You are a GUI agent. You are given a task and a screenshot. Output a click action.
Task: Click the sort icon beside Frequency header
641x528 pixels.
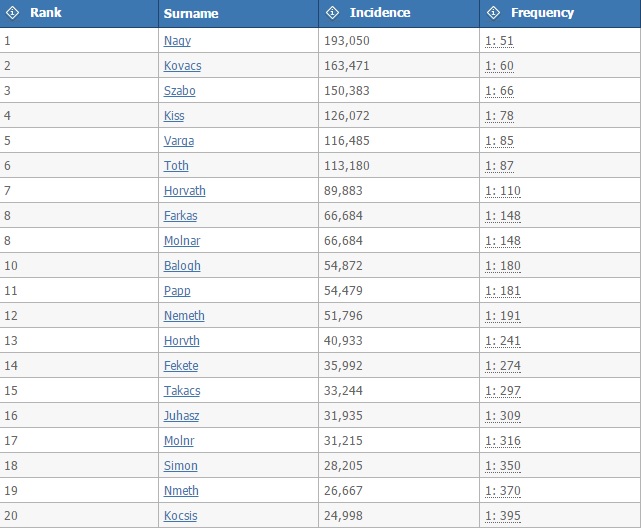coord(493,13)
